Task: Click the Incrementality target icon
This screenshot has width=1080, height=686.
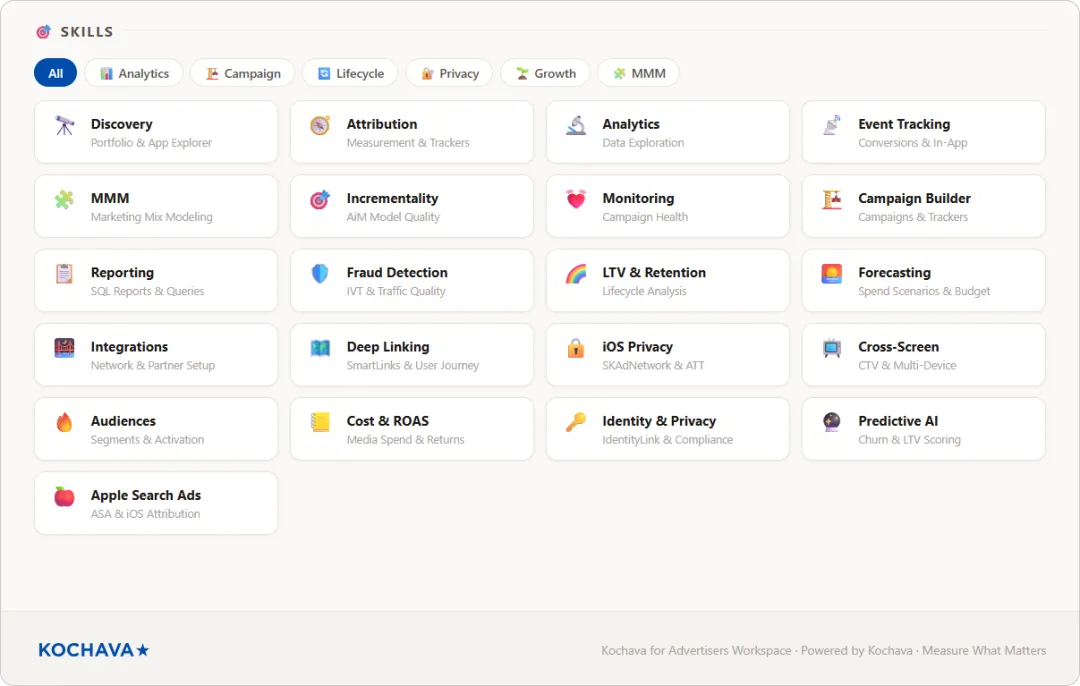Action: [320, 200]
